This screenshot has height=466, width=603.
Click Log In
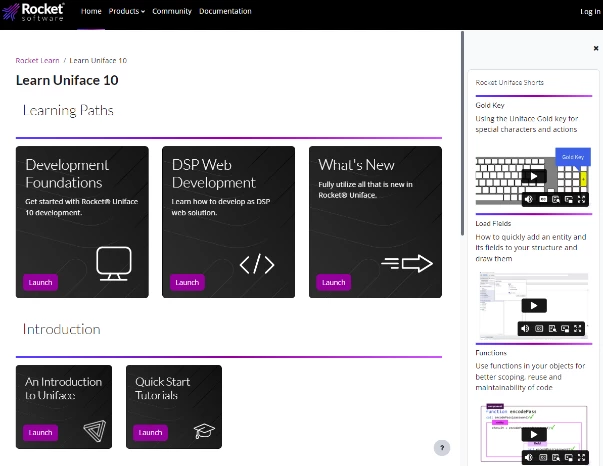point(590,12)
